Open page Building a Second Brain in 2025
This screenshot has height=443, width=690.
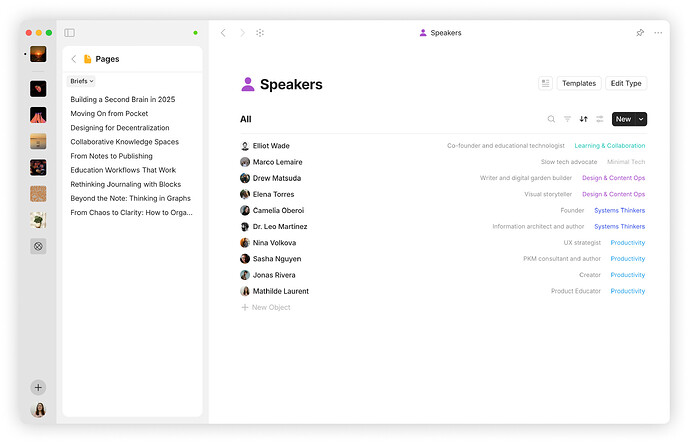point(123,99)
